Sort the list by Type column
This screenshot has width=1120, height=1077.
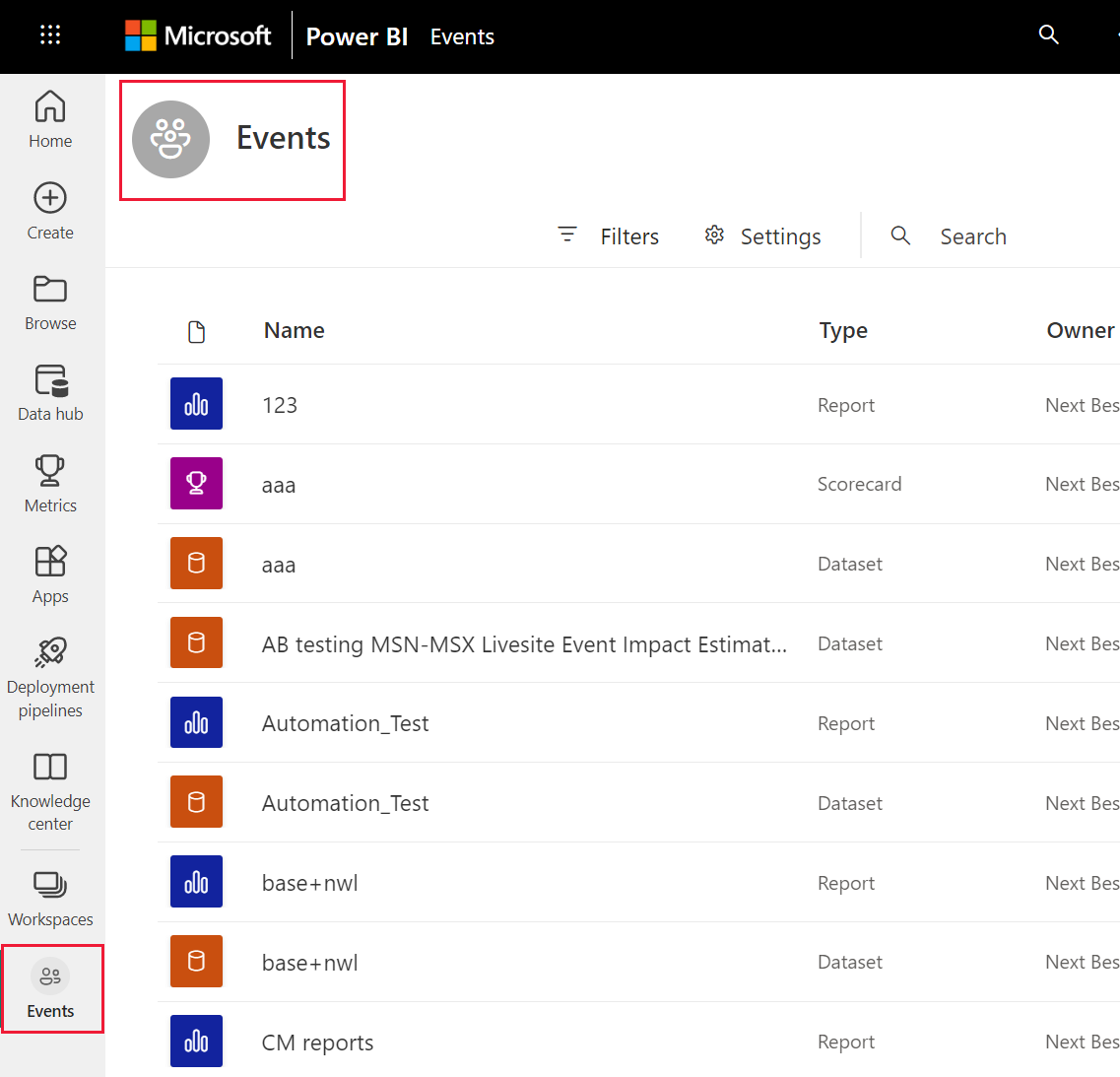(843, 331)
